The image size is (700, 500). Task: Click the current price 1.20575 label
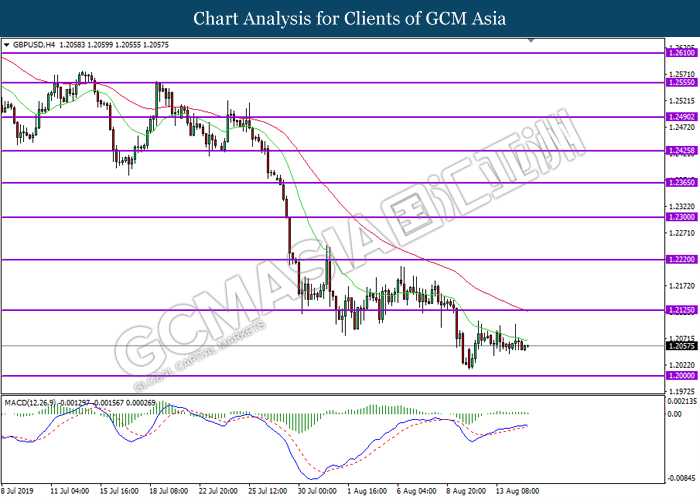[x=681, y=346]
